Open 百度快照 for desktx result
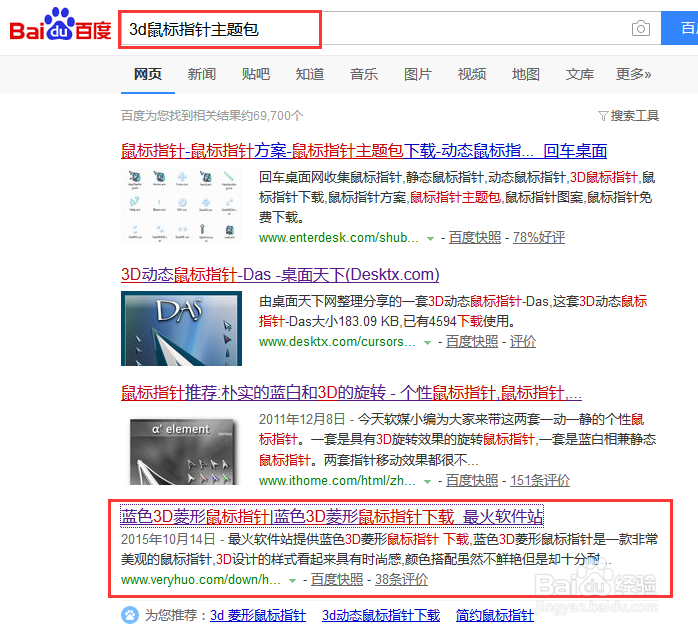 coord(472,342)
